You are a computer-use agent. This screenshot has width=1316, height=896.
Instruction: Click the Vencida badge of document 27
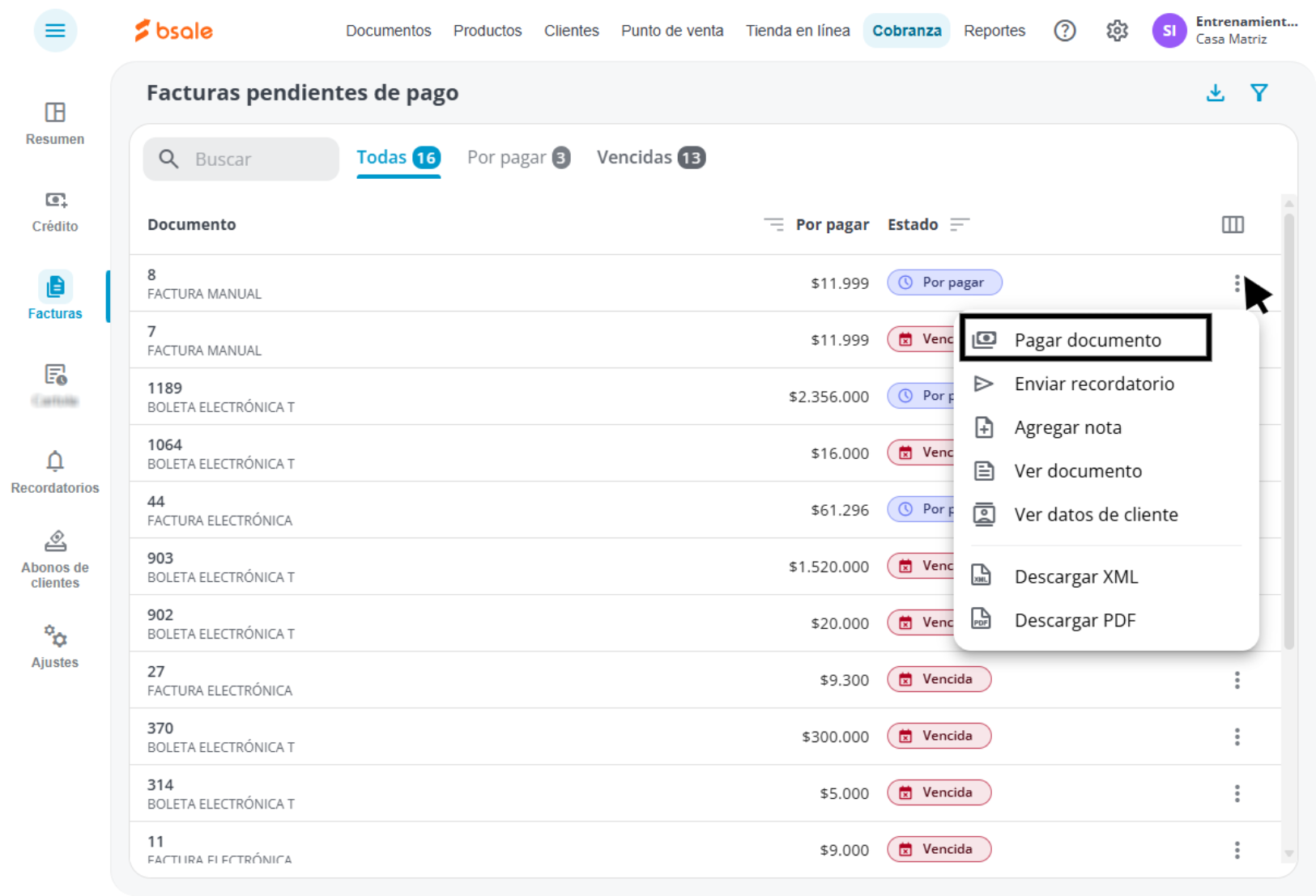[939, 679]
